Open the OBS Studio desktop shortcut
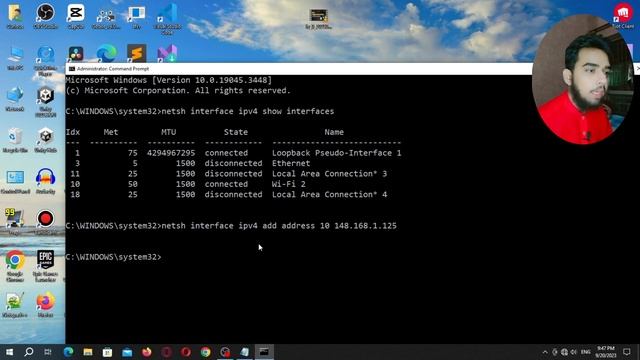640x360 pixels. (45, 16)
